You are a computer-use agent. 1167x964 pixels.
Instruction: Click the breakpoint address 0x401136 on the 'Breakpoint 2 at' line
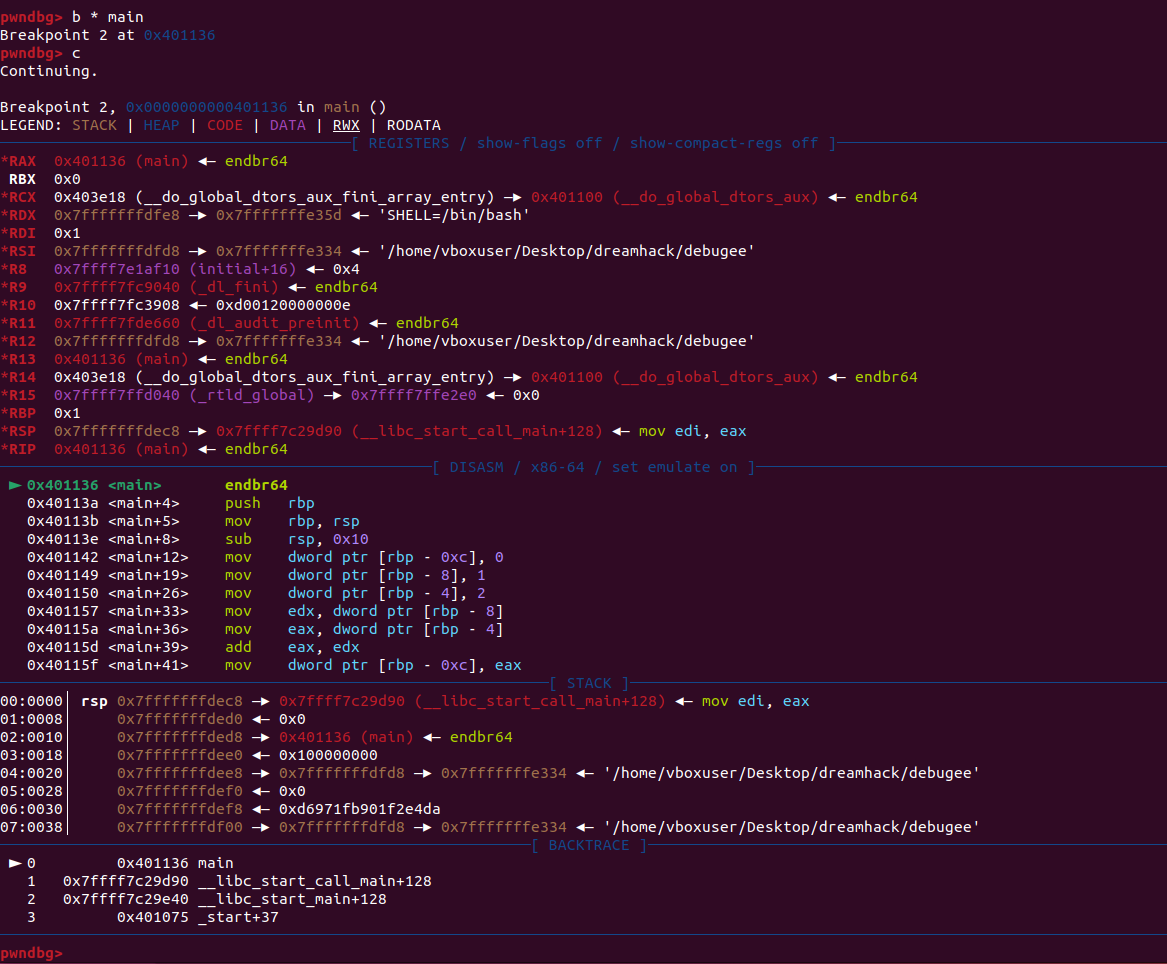pyautogui.click(x=179, y=35)
